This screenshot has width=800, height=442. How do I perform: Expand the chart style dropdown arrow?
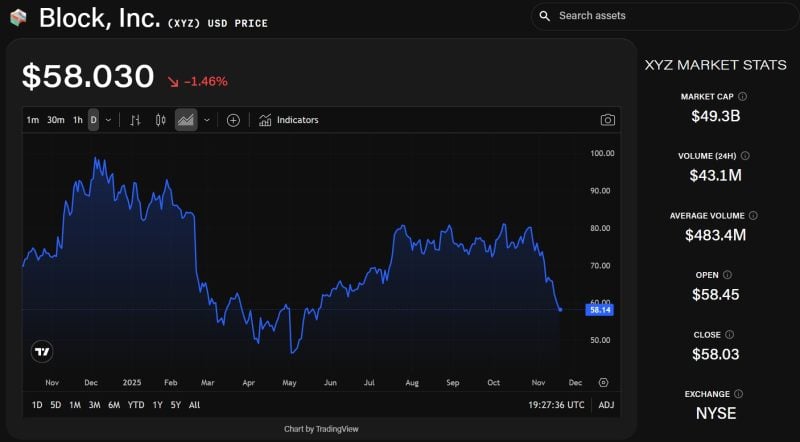coord(207,120)
